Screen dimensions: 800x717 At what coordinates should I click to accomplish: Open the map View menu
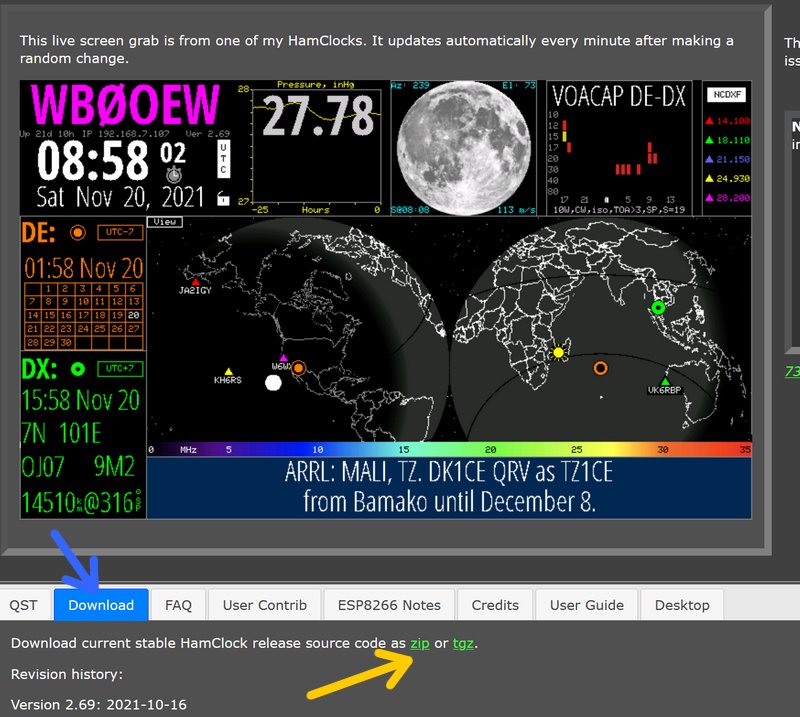165,222
